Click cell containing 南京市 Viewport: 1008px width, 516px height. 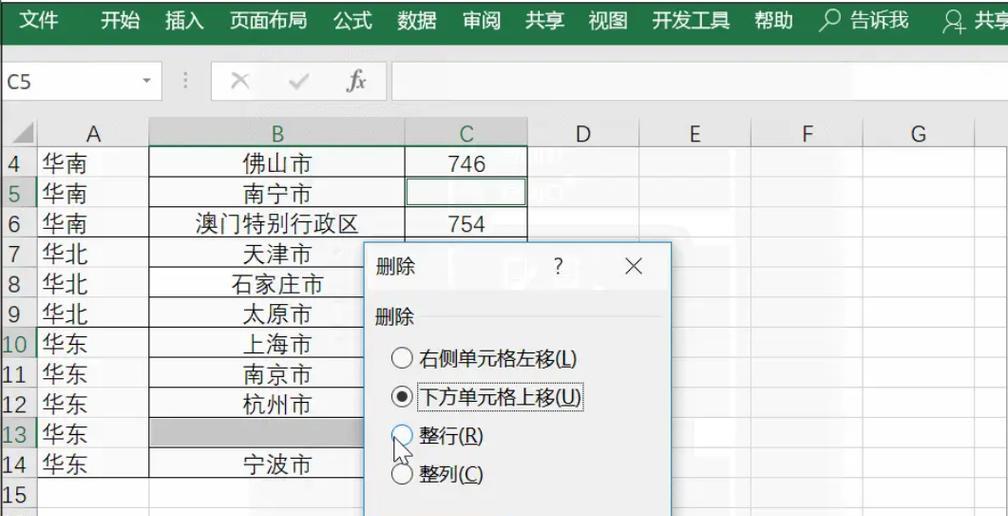tap(257, 374)
